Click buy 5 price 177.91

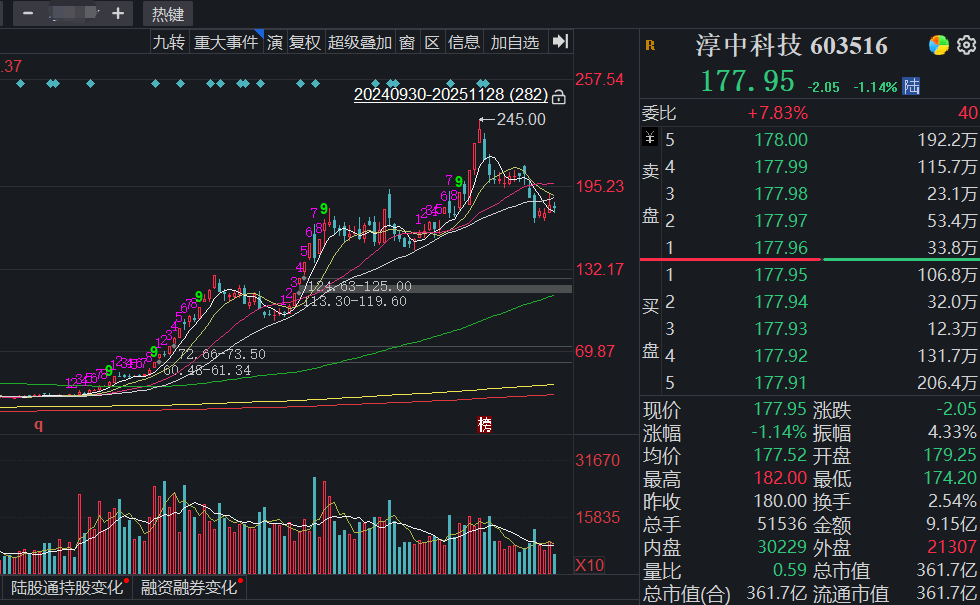[x=781, y=382]
